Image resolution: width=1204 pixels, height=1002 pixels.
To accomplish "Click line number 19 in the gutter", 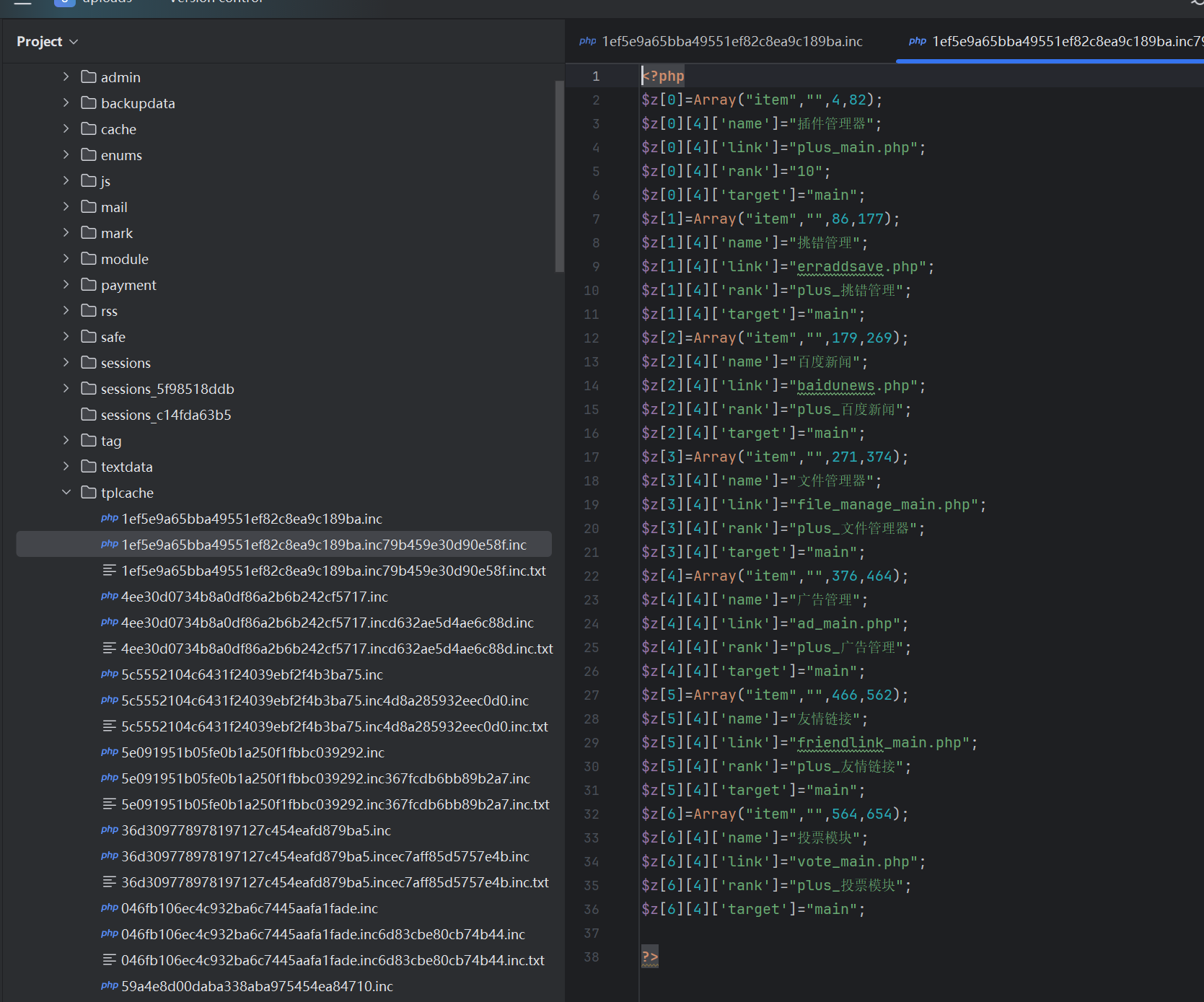I will 592,504.
